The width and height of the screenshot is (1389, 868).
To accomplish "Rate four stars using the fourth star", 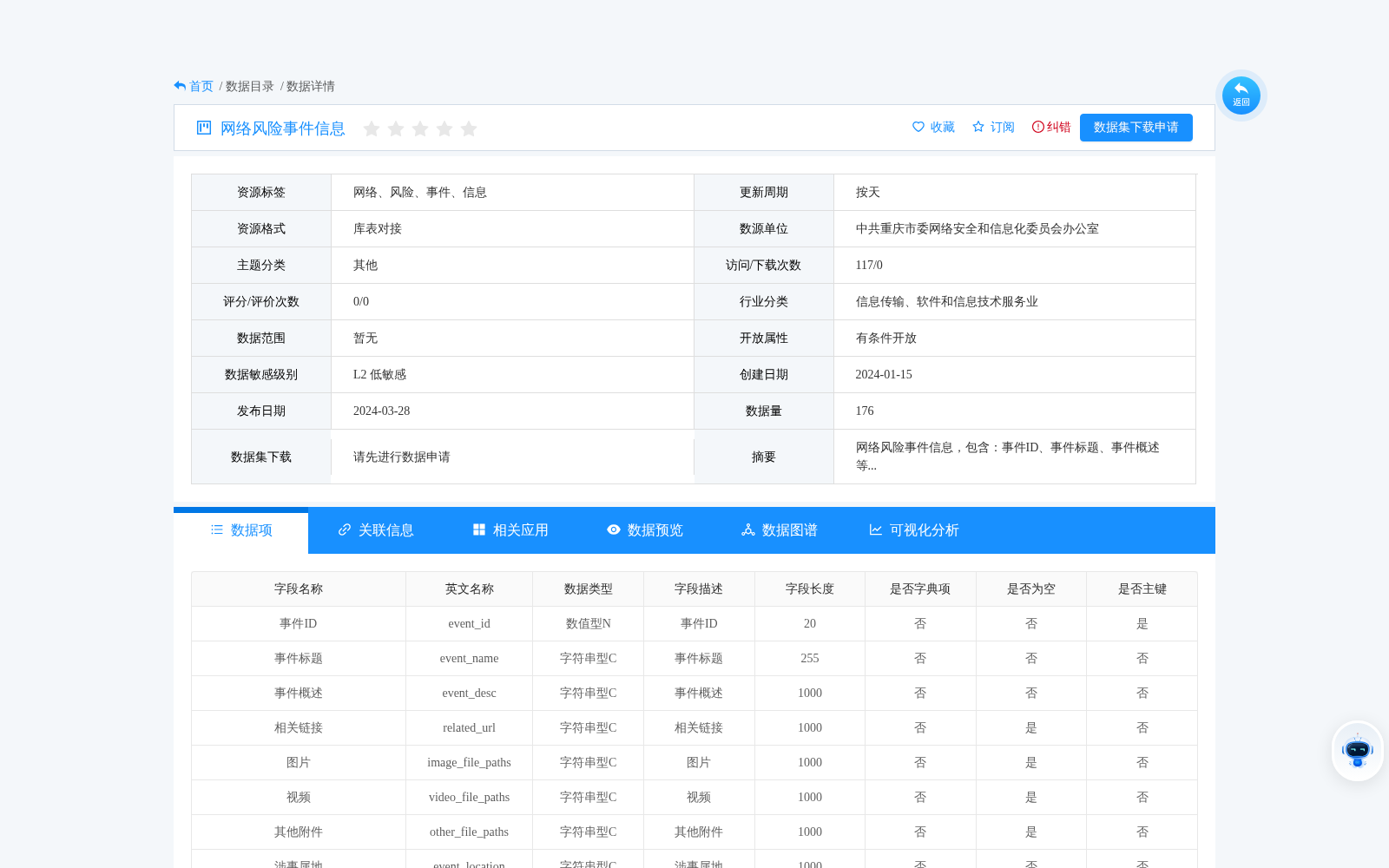I will click(x=444, y=128).
